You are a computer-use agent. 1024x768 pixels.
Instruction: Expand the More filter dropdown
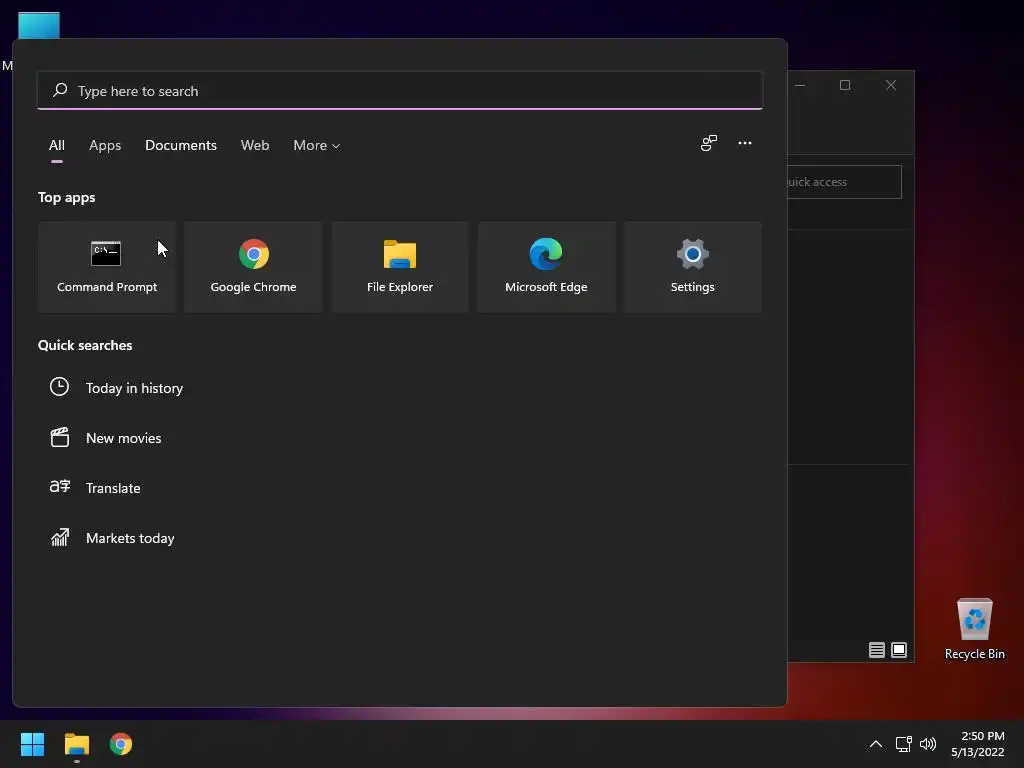point(317,146)
